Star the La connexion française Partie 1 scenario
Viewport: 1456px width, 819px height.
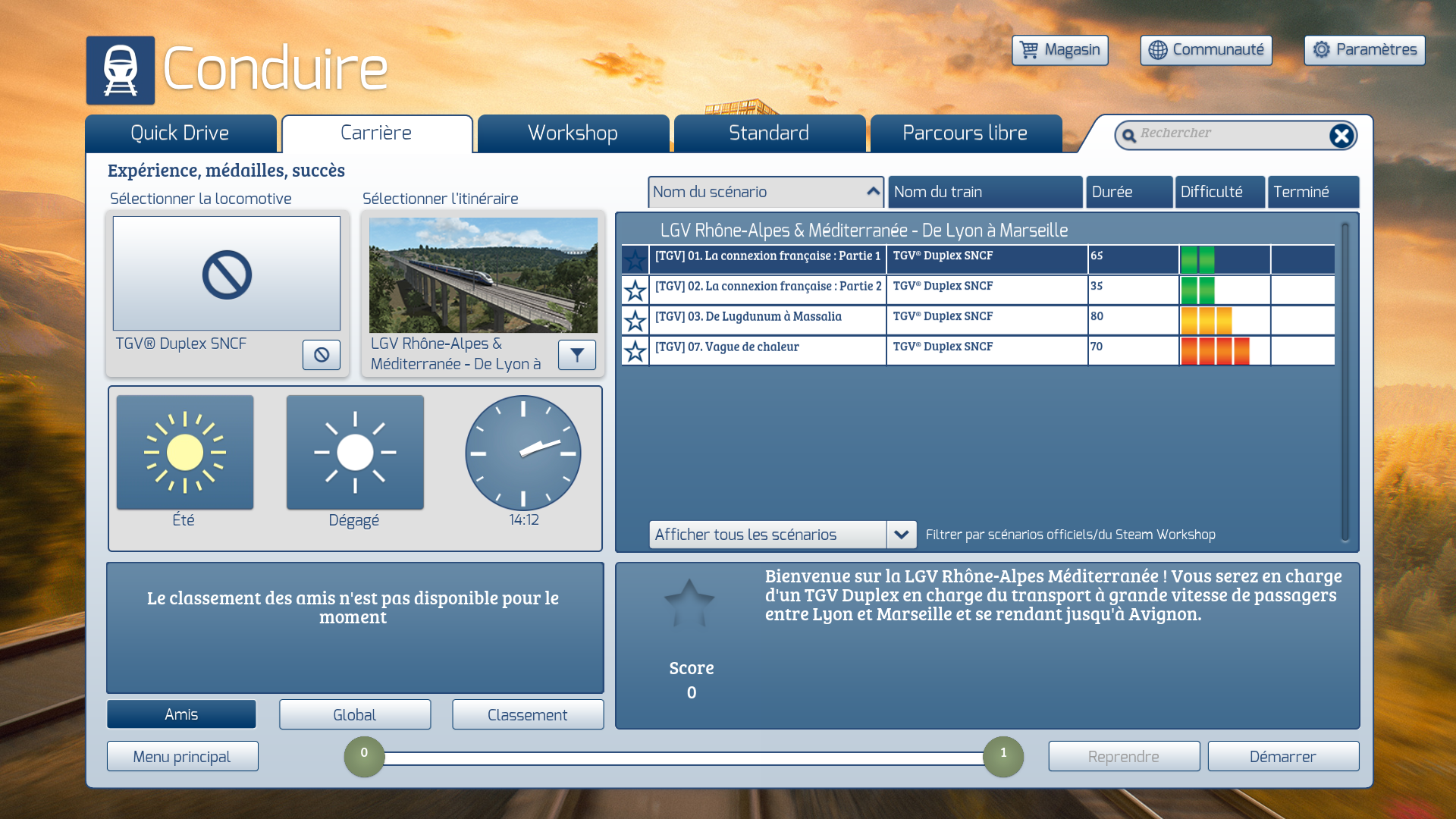635,260
